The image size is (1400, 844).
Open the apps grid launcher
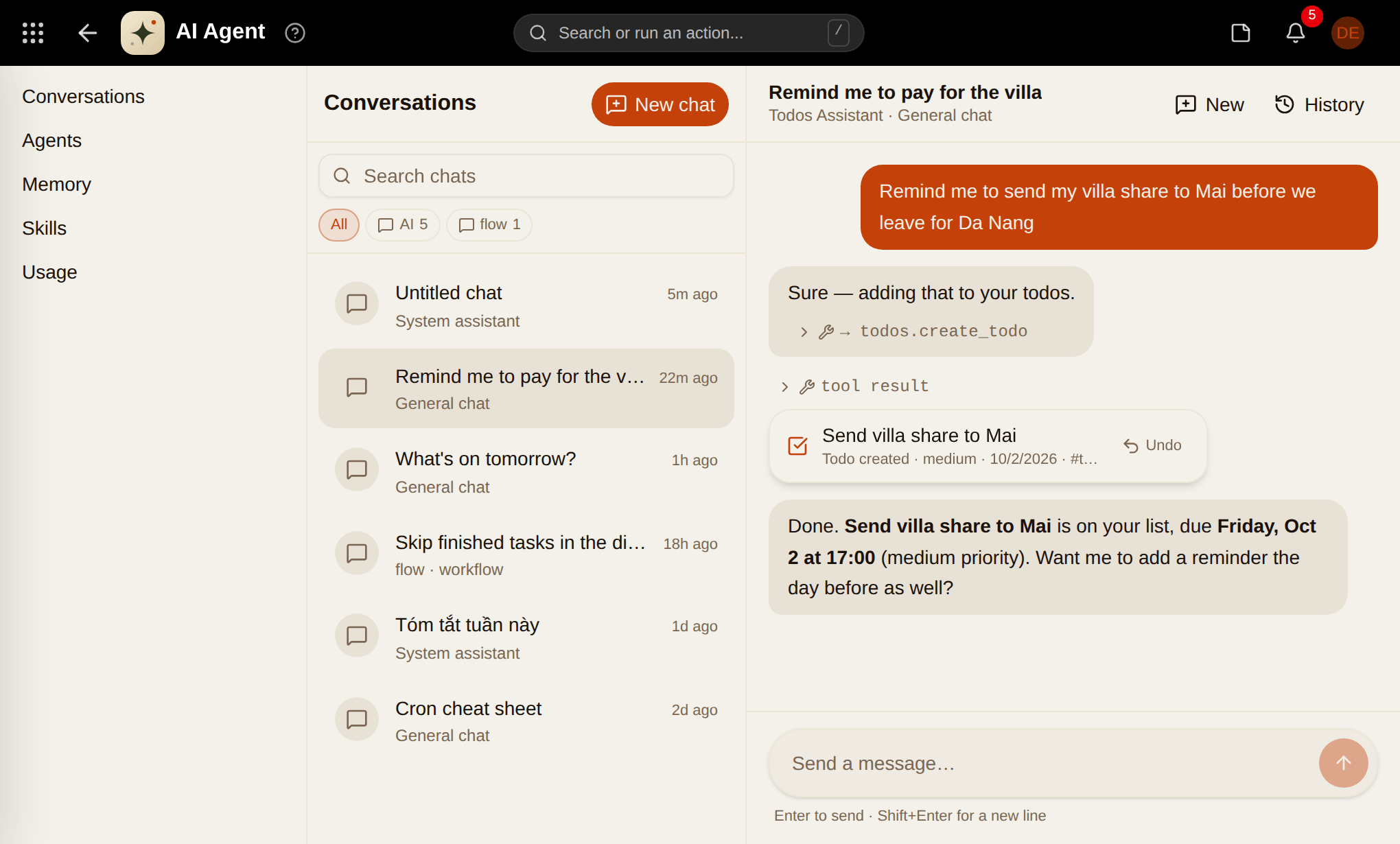pyautogui.click(x=33, y=33)
